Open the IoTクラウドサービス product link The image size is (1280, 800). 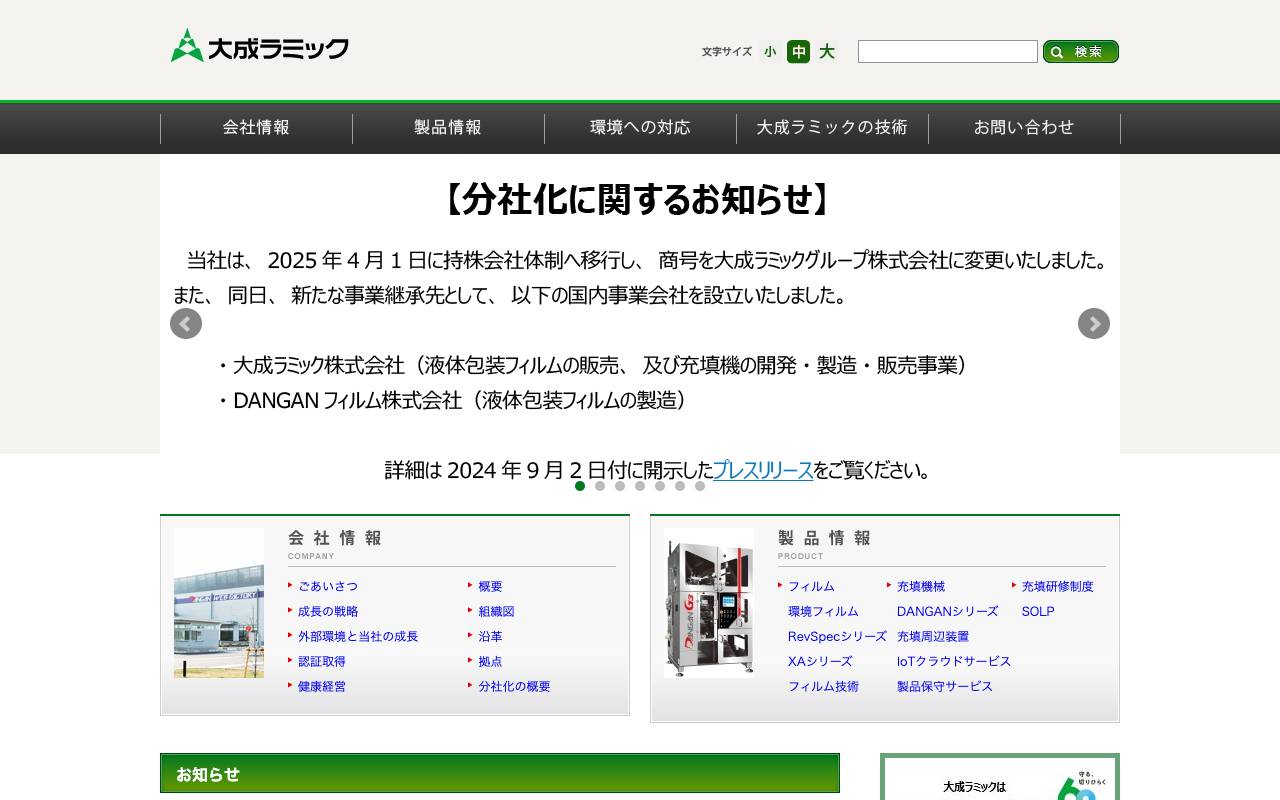[x=954, y=661]
